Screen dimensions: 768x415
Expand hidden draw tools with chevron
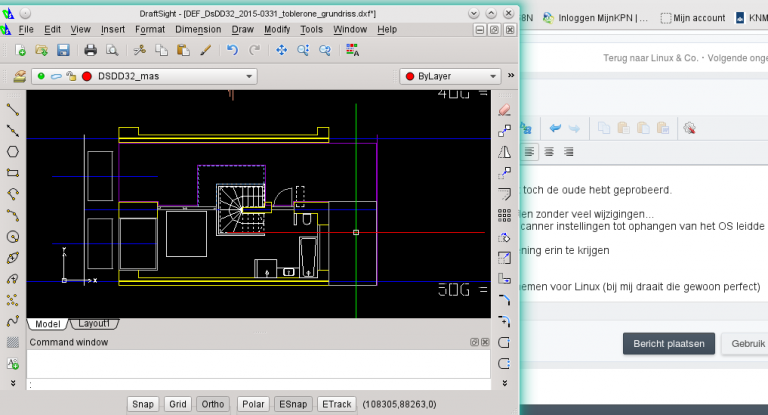coord(13,383)
